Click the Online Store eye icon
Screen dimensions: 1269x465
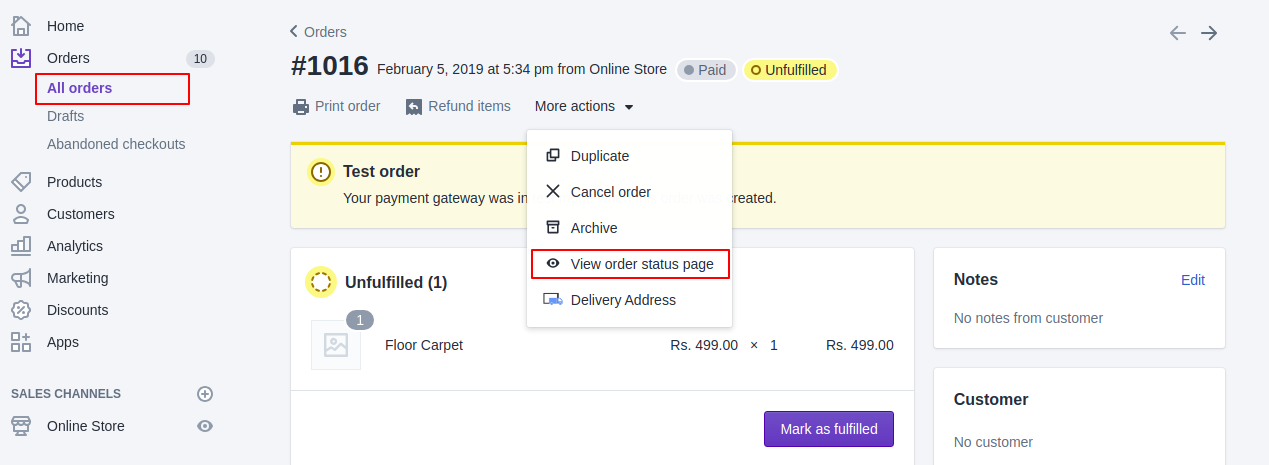click(x=205, y=426)
